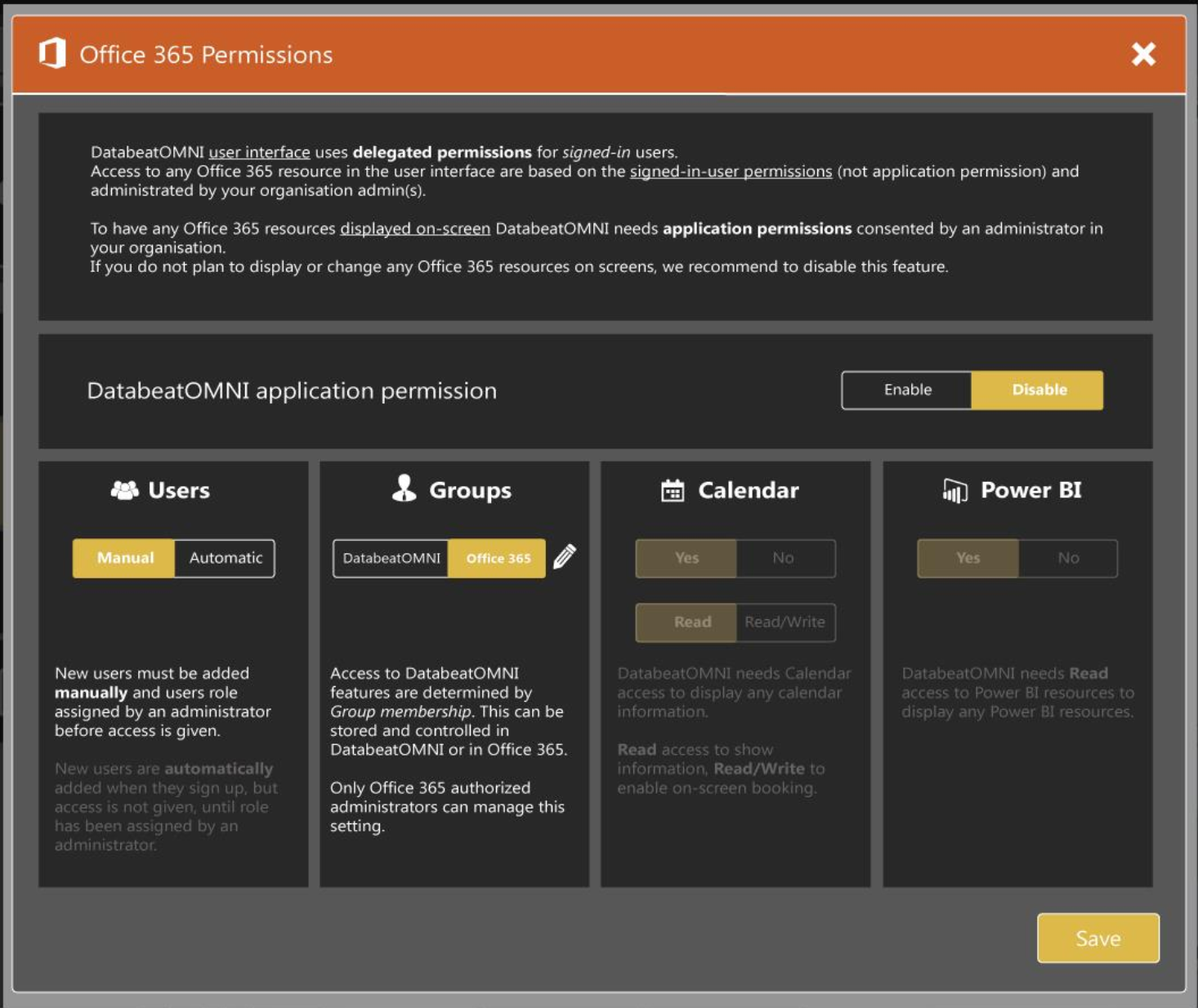Image resolution: width=1198 pixels, height=1008 pixels.
Task: Click 'Only Office 365 authorized' paragraph
Action: click(447, 806)
